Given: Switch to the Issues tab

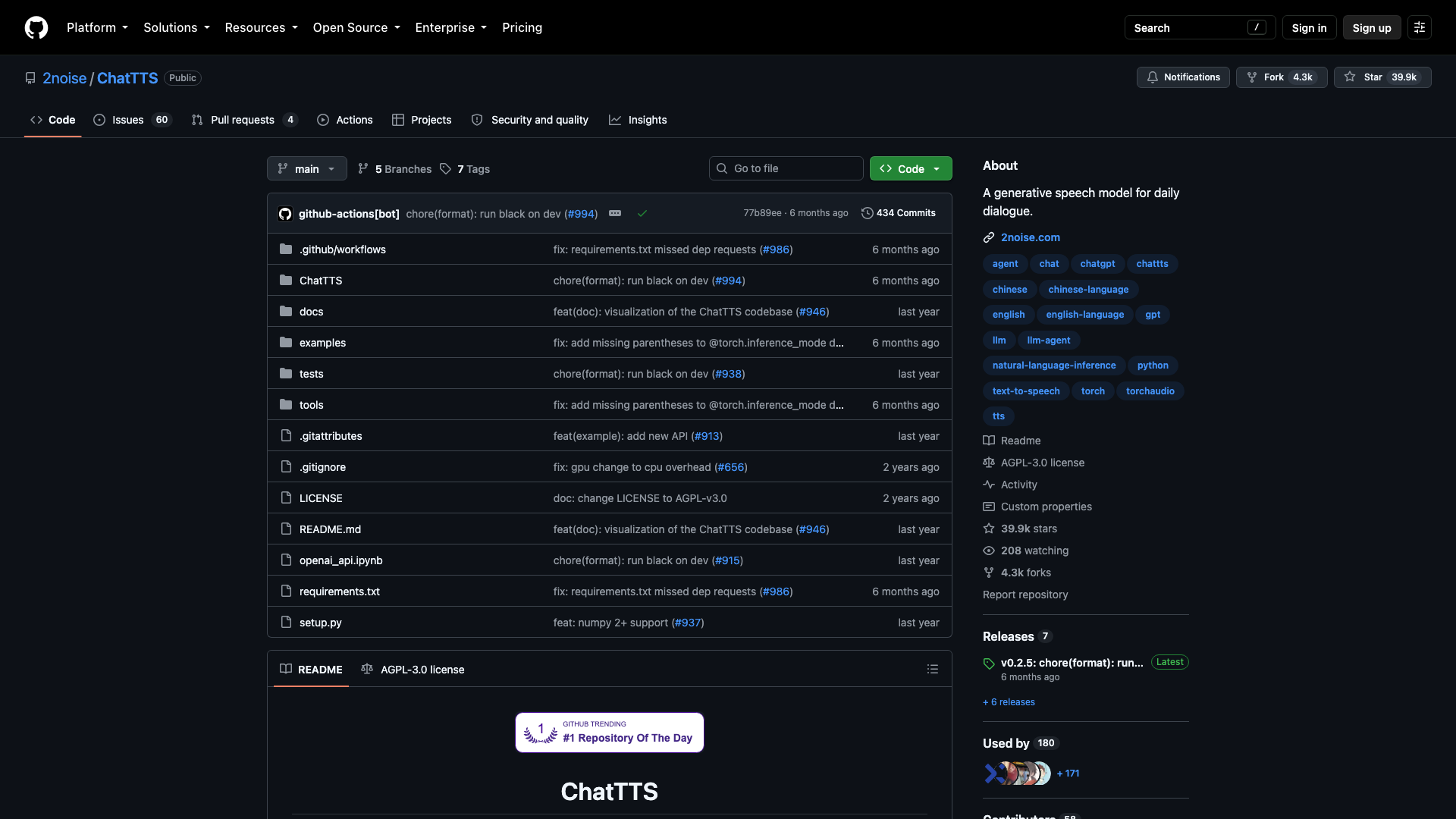Looking at the screenshot, I should point(133,120).
